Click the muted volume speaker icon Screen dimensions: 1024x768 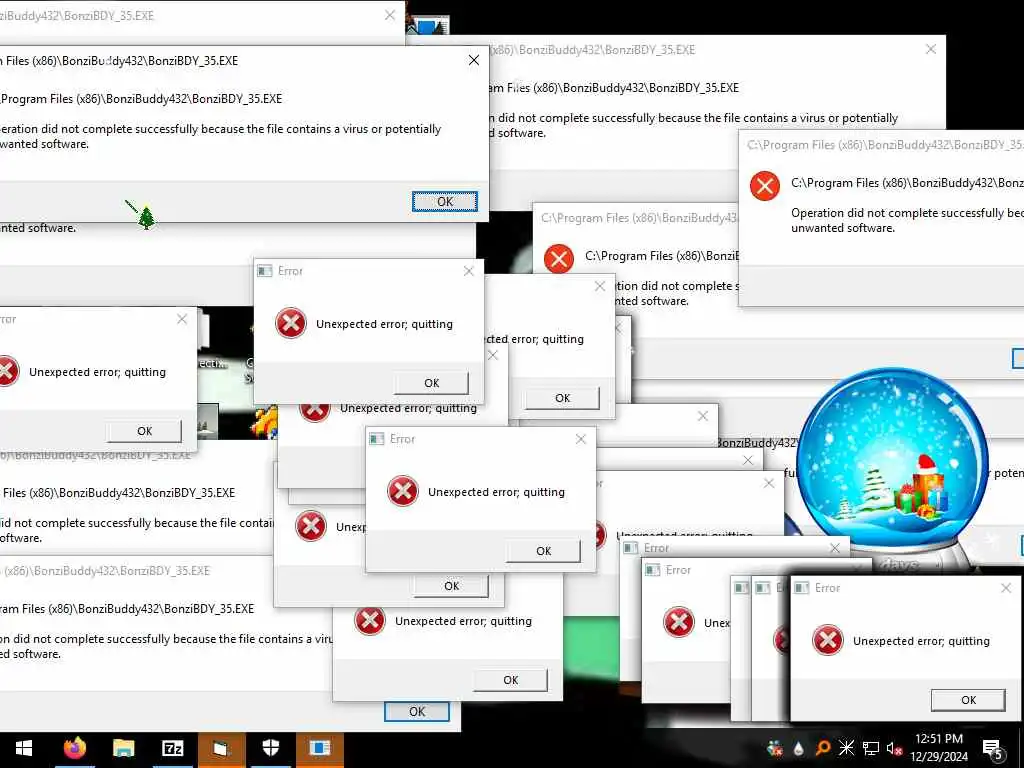(x=895, y=749)
